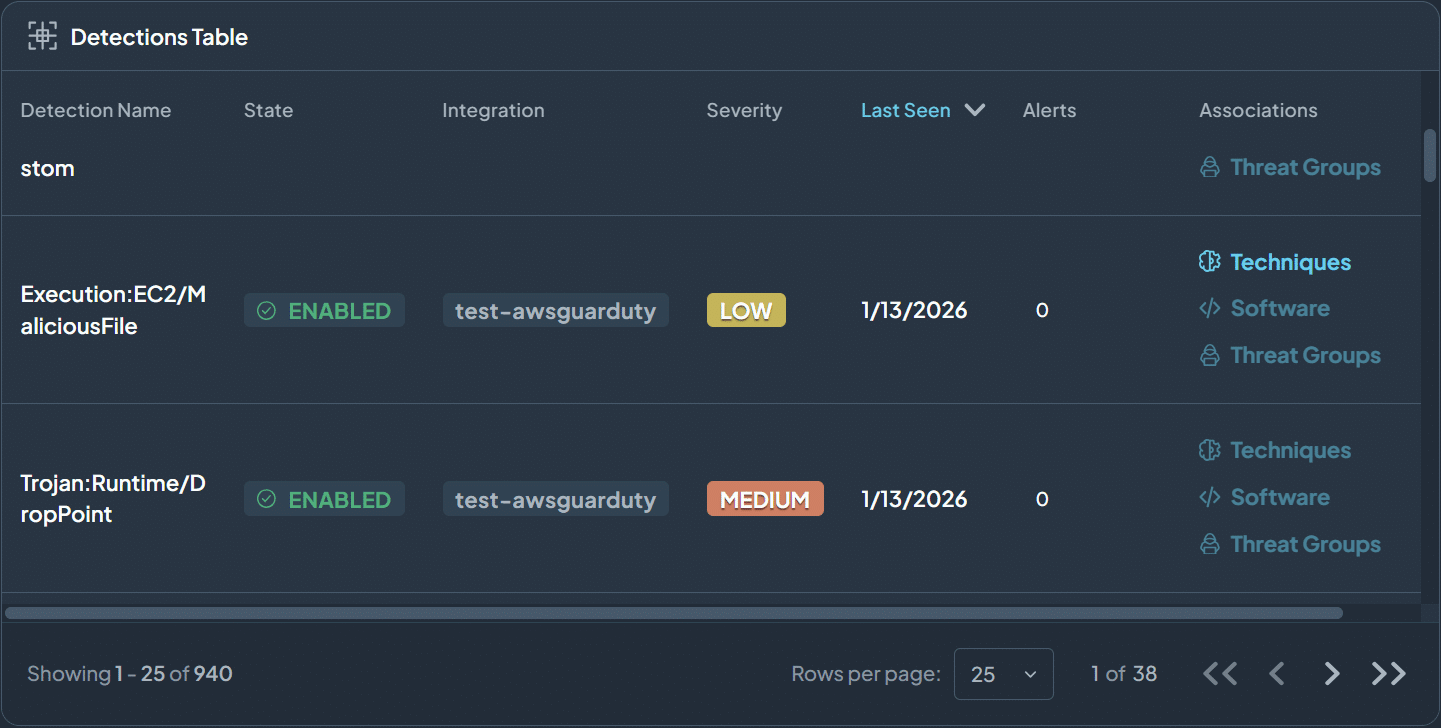Viewport: 1441px width, 728px height.
Task: Select the Software icon for Execution:EC2/MaliciousFile
Action: coord(1209,308)
